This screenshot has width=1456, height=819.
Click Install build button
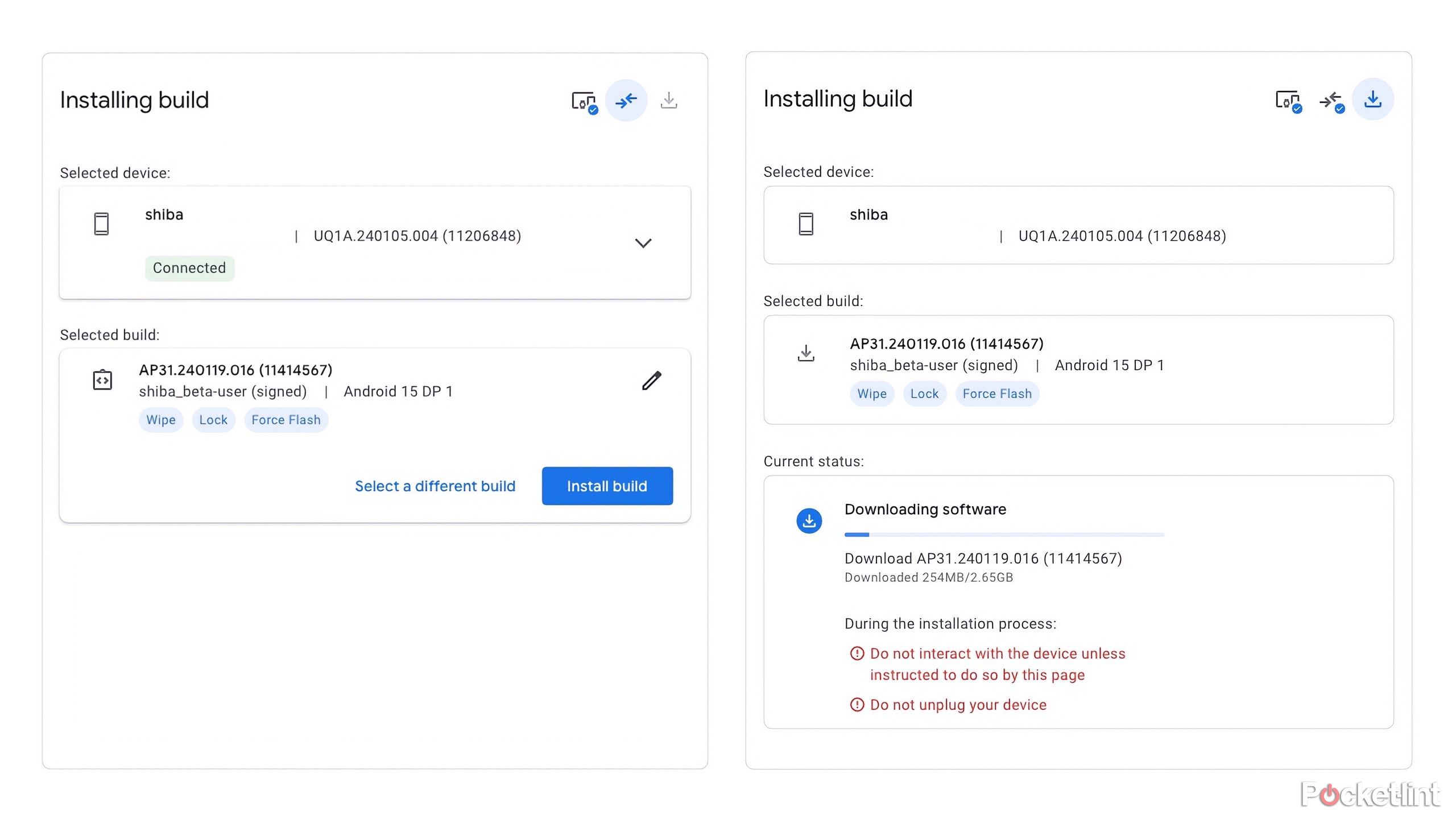point(607,485)
